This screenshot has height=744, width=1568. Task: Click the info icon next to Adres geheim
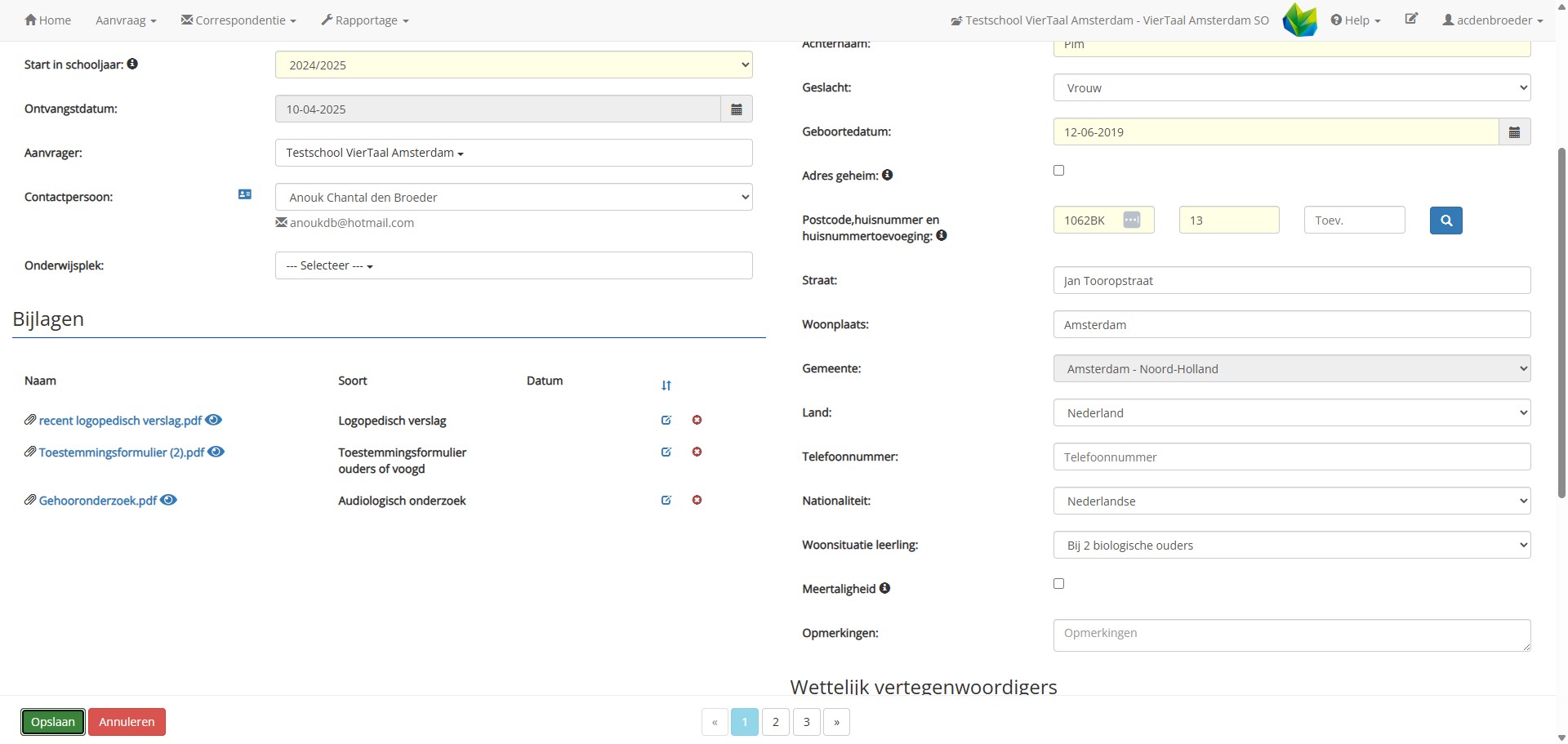pyautogui.click(x=887, y=175)
